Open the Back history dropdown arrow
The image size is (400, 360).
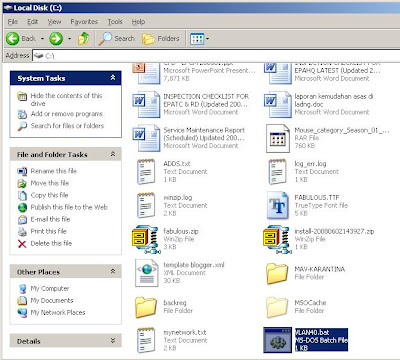coord(42,39)
